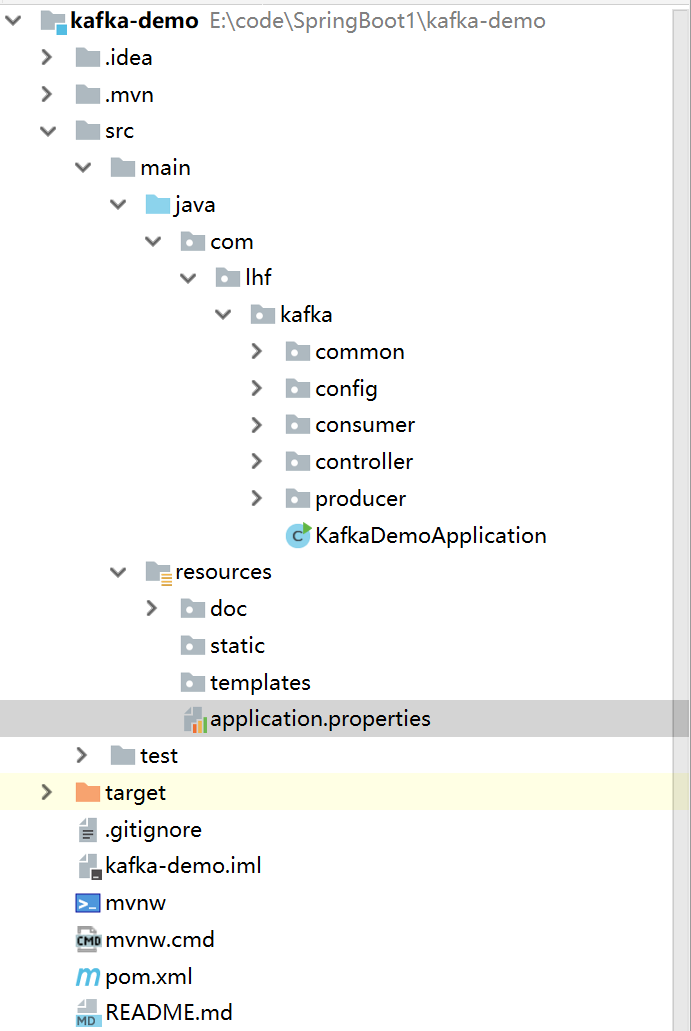Click the resources root folder icon

pos(158,573)
